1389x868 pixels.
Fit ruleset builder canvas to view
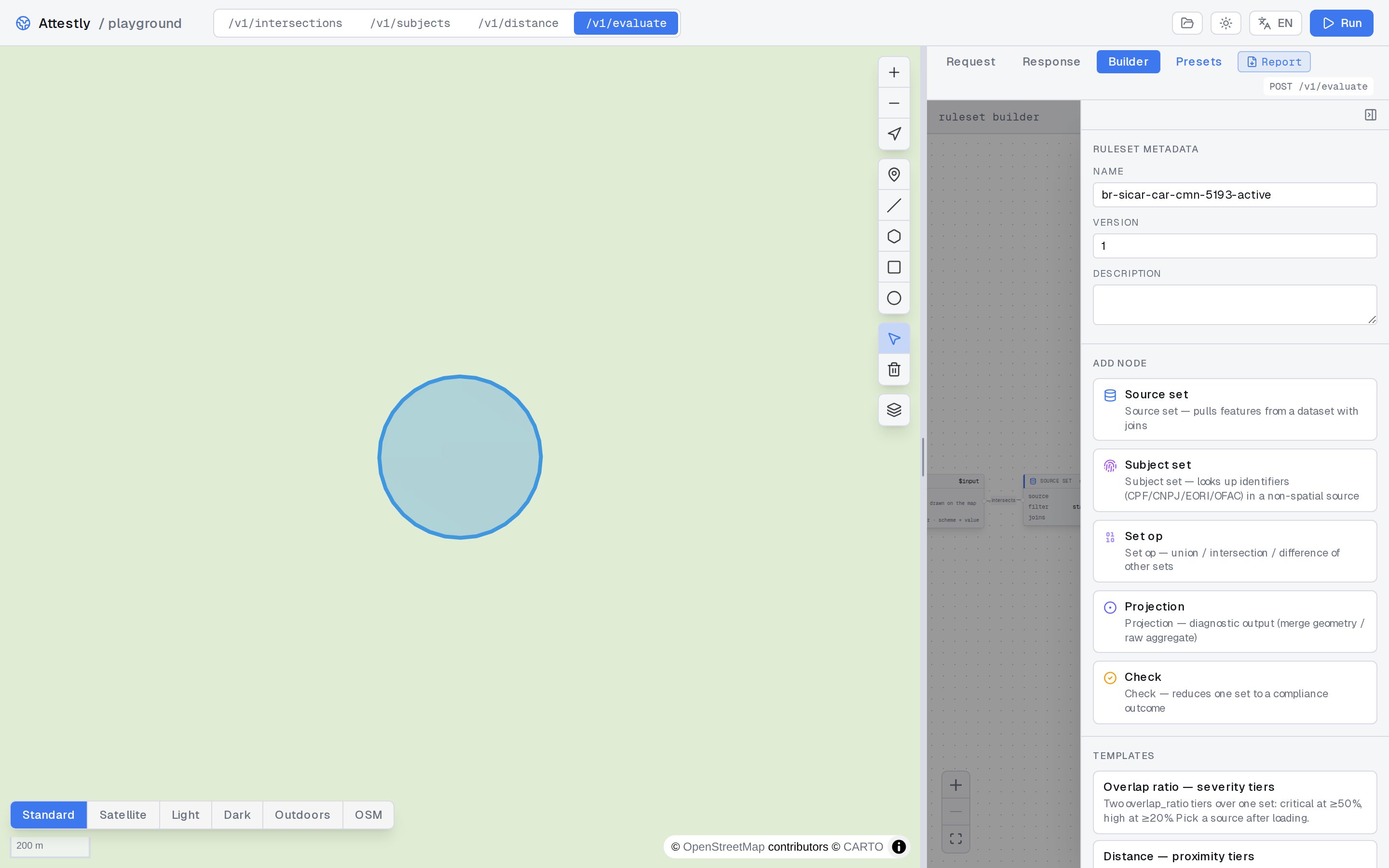click(x=955, y=839)
